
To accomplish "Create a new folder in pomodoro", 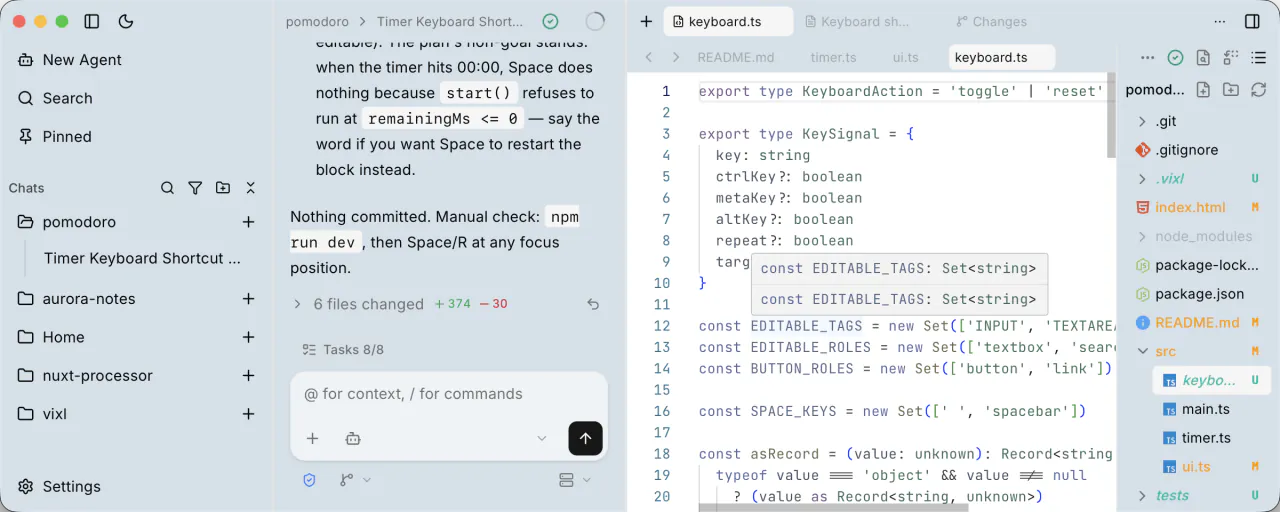I will click(x=1230, y=89).
